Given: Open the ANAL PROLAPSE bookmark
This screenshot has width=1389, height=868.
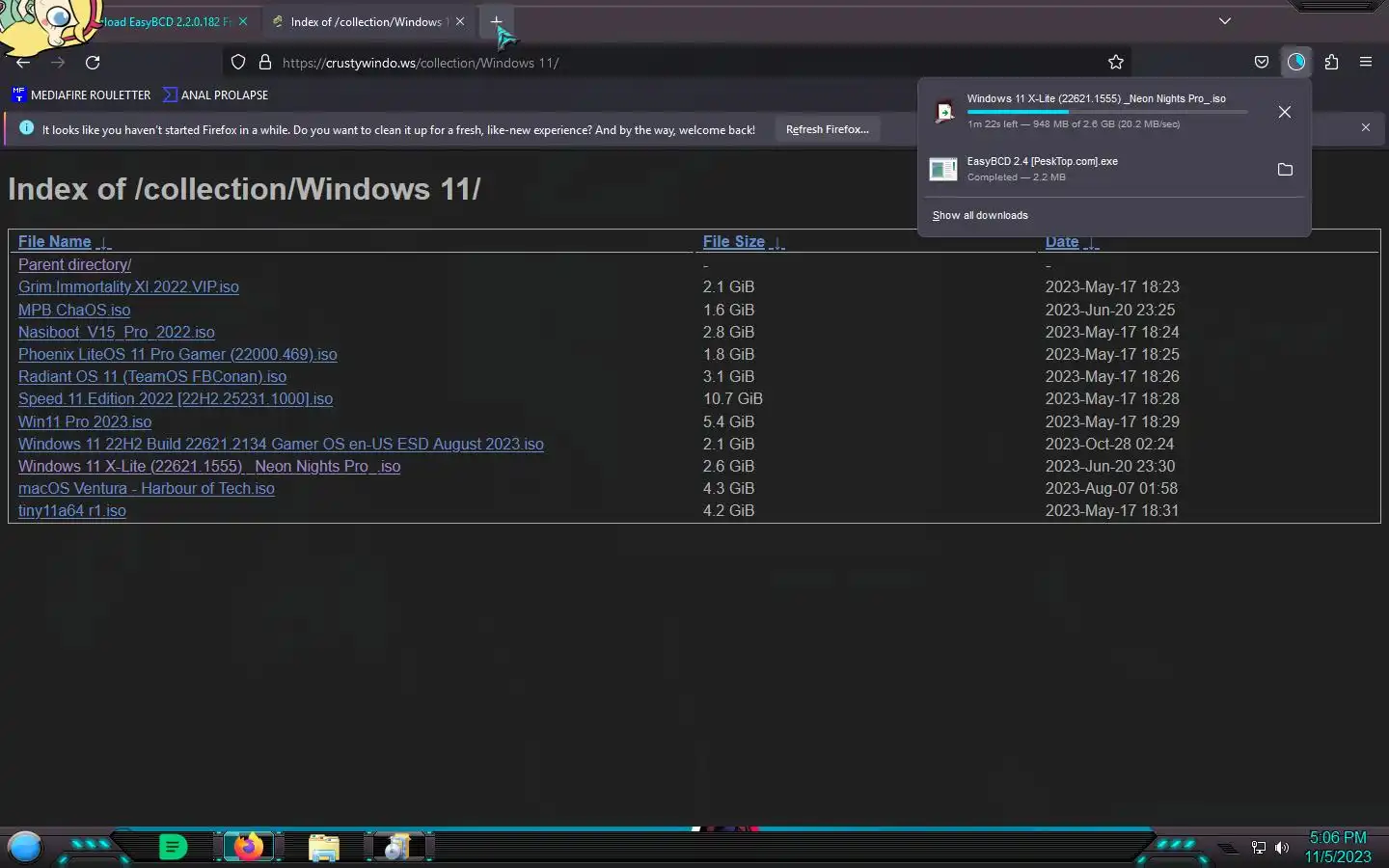Looking at the screenshot, I should pyautogui.click(x=216, y=95).
